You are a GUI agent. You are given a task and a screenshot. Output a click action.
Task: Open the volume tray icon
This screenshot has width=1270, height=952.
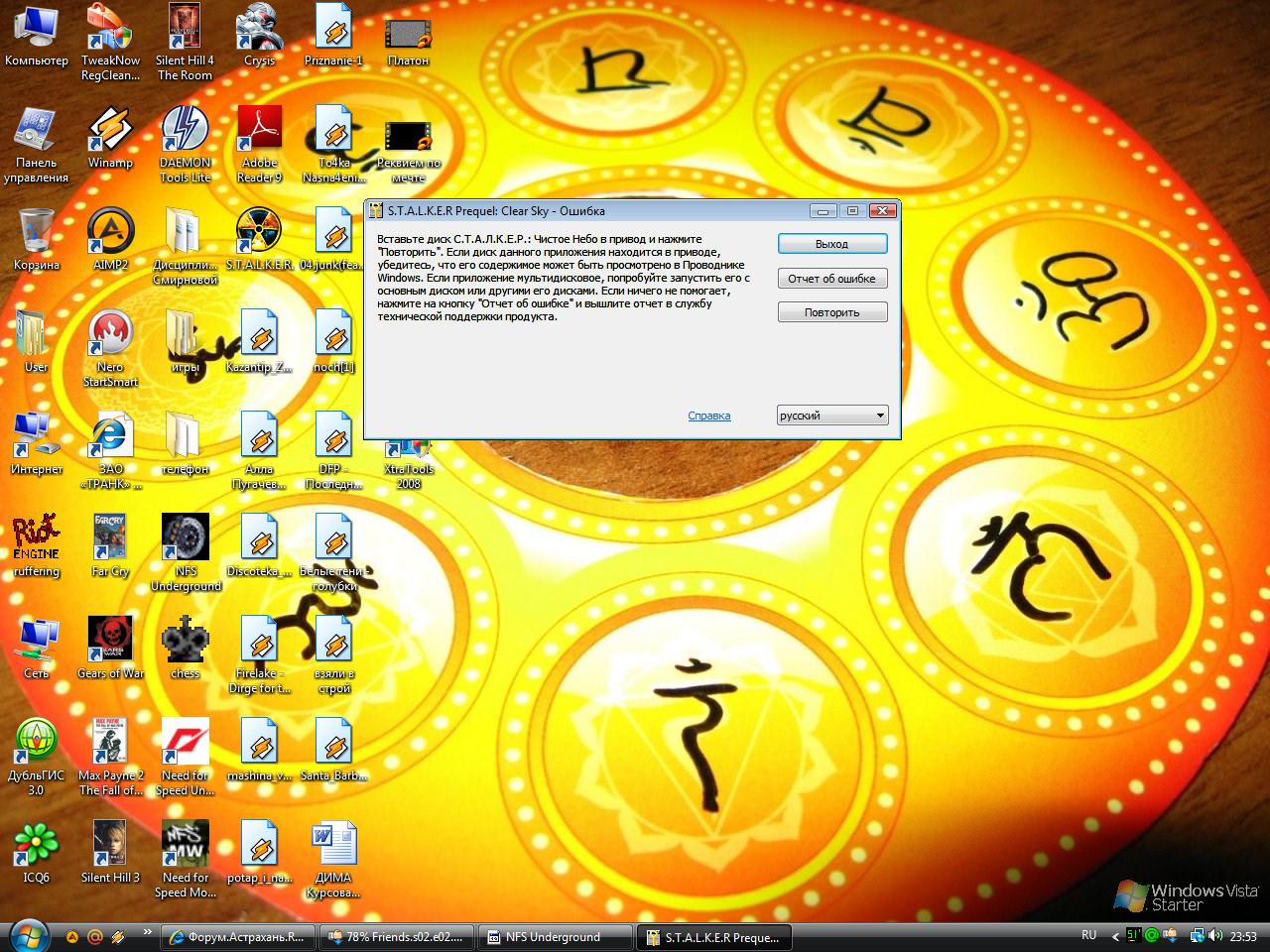point(1216,936)
